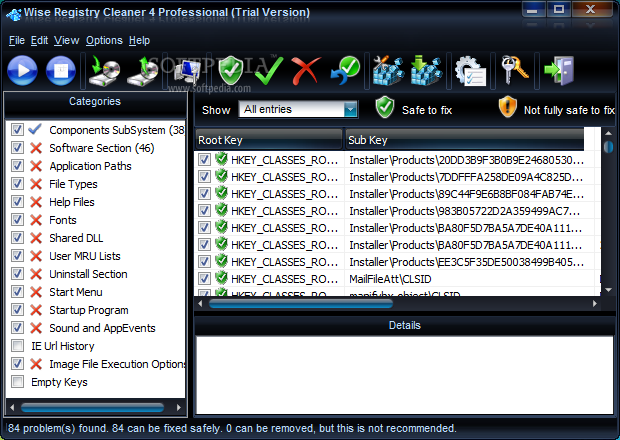Click the results scroll left arrow
620x440 pixels.
200,304
